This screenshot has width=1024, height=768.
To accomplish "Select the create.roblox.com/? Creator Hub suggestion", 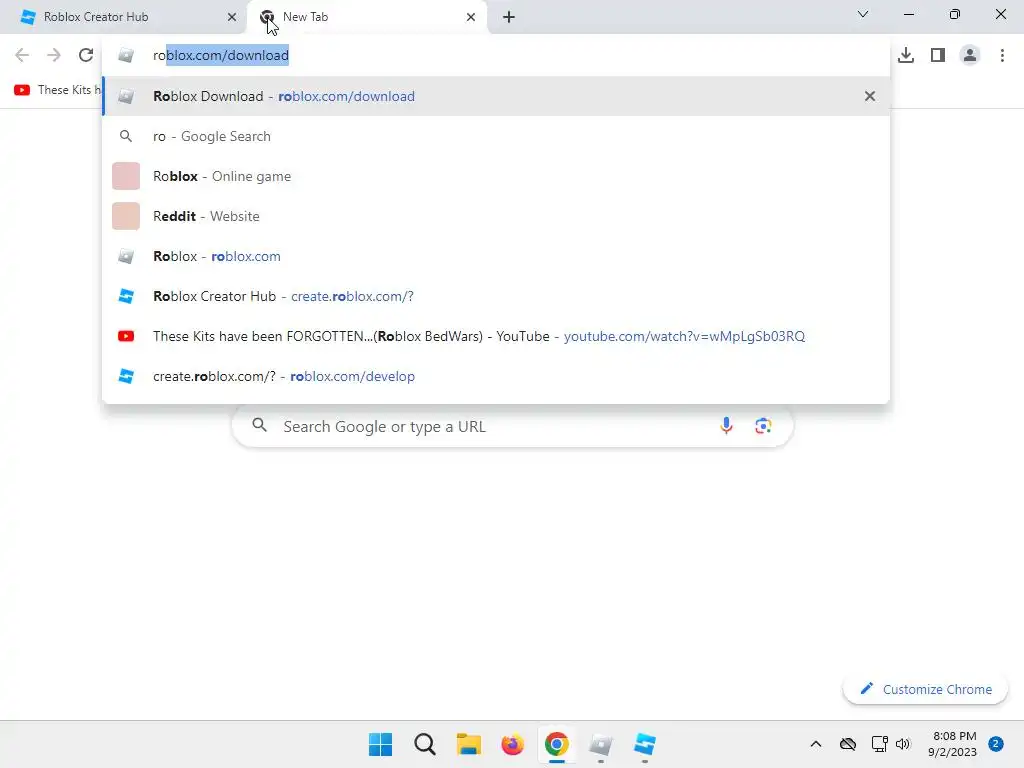I will click(496, 296).
